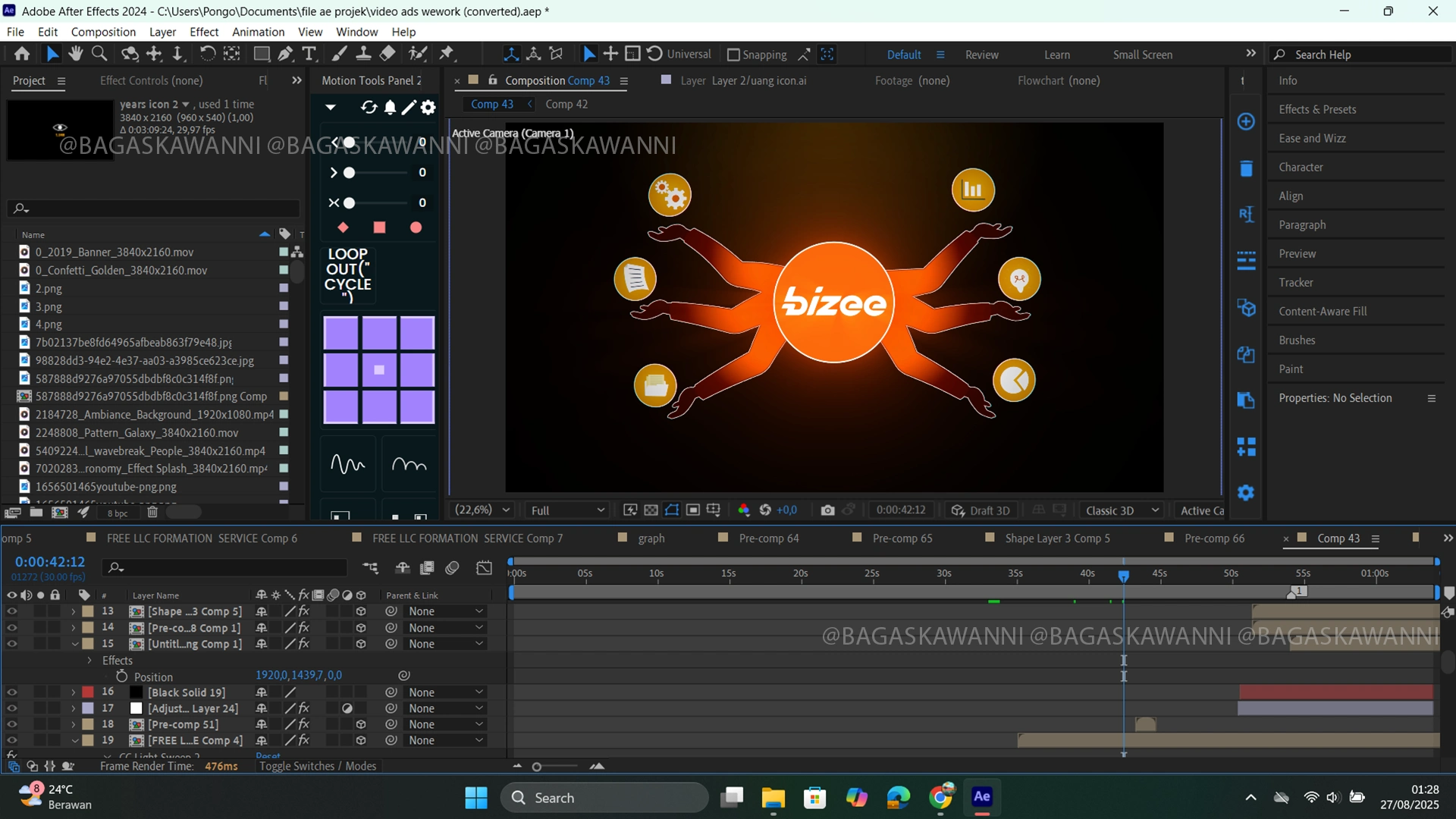Select the Hand tool in the toolbar
1456x819 pixels.
tap(75, 54)
